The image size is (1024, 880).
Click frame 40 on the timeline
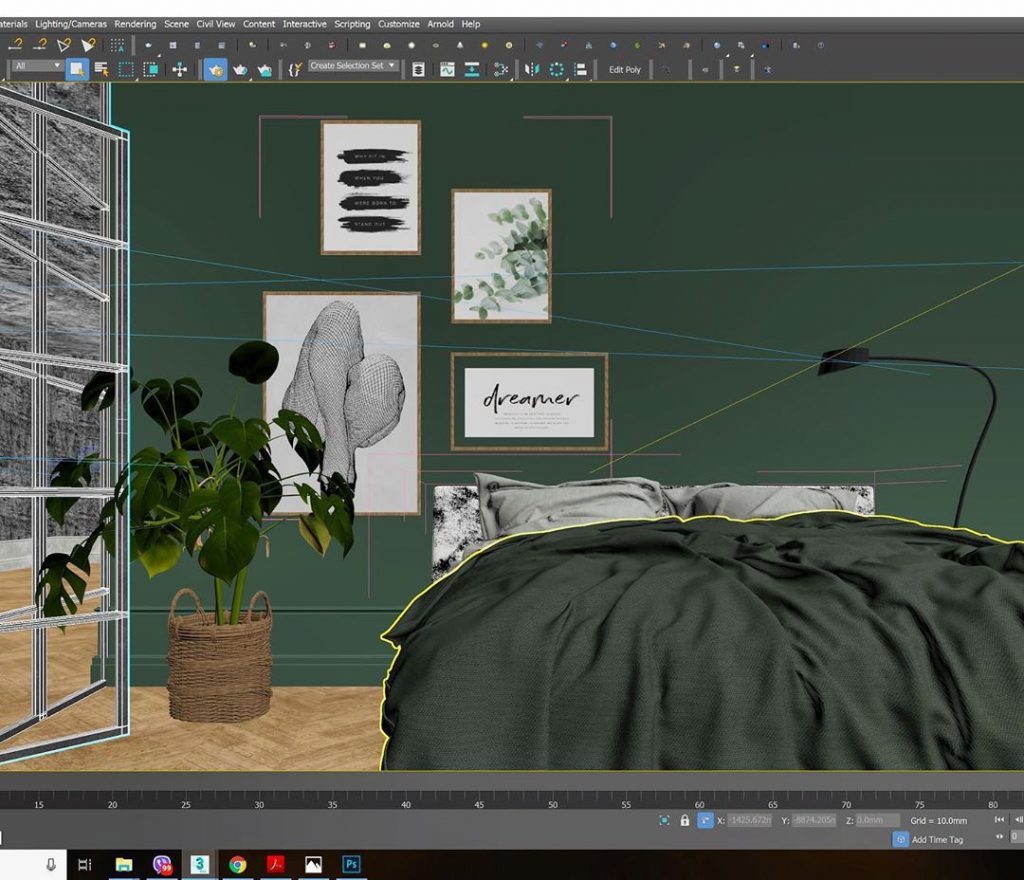[406, 804]
